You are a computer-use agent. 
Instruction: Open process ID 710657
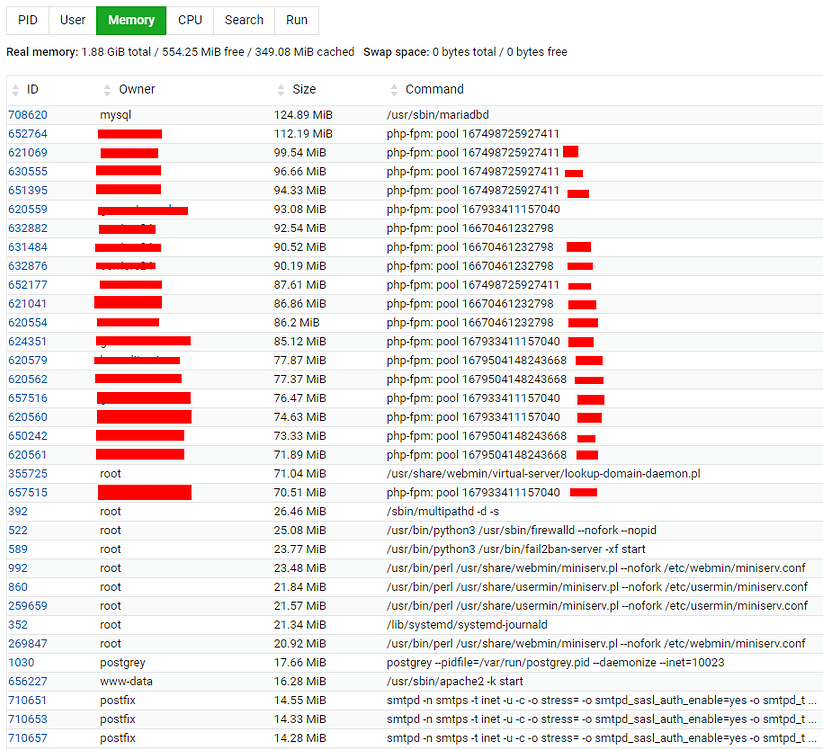pos(28,738)
